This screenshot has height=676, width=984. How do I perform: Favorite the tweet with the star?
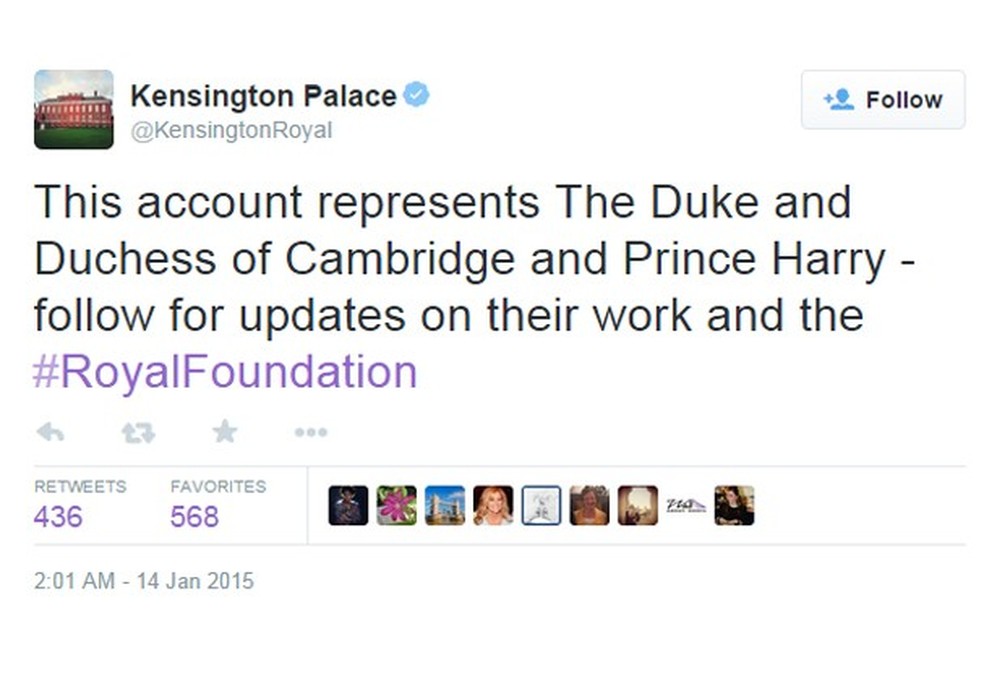[x=224, y=431]
